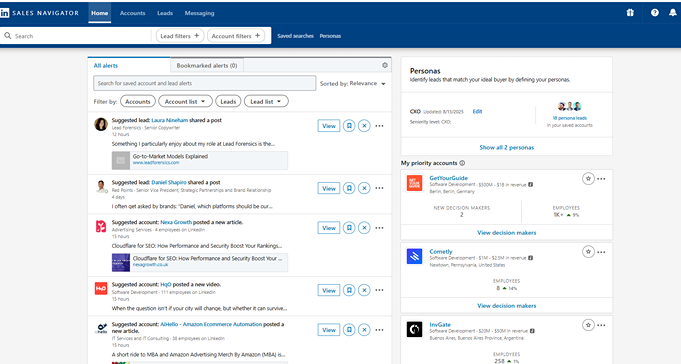681x364 pixels.
Task: Go to the Home tab
Action: [99, 13]
